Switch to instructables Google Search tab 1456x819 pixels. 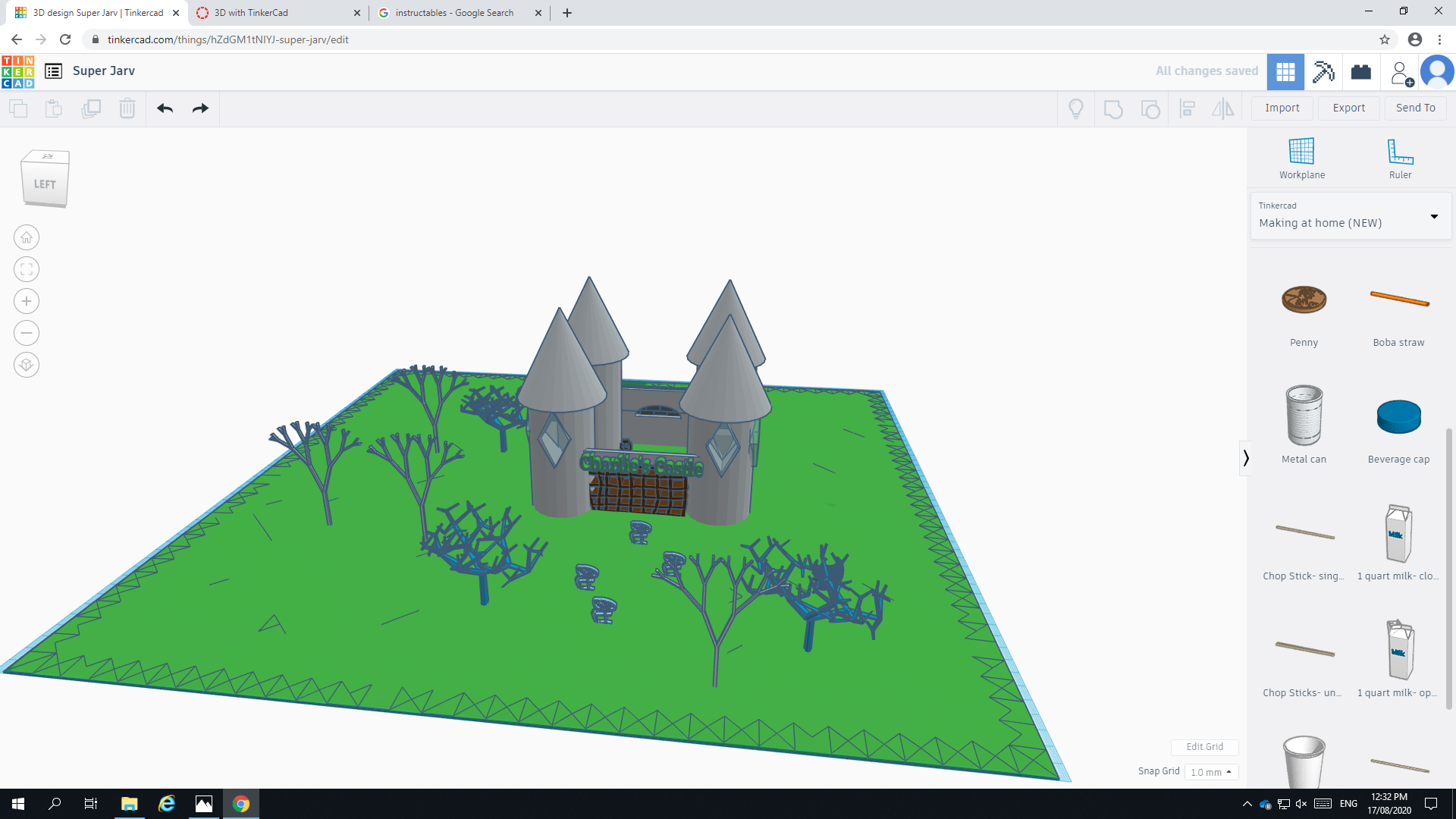[460, 13]
